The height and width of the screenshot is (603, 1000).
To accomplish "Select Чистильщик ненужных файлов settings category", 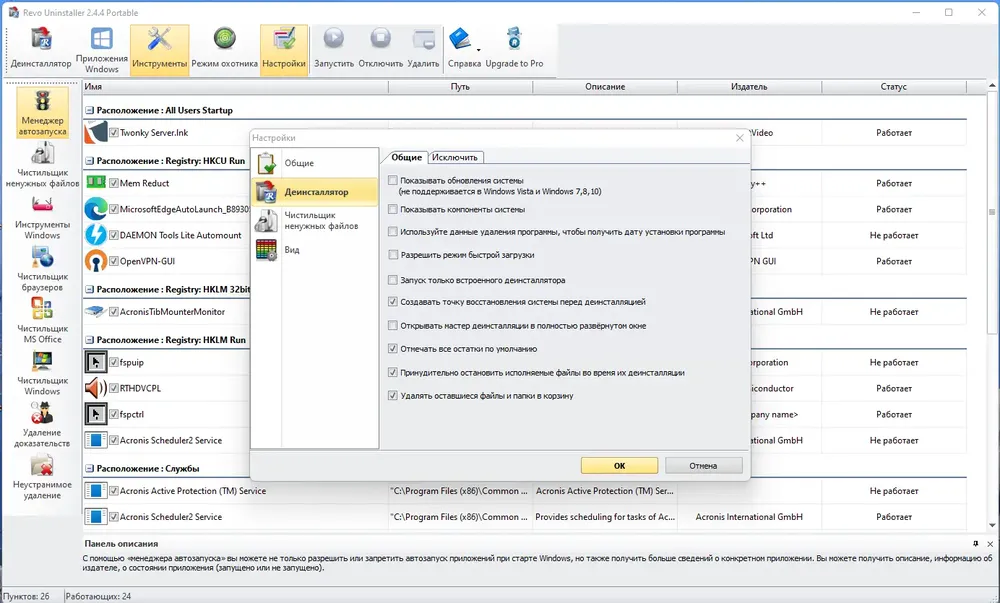I will click(x=315, y=221).
